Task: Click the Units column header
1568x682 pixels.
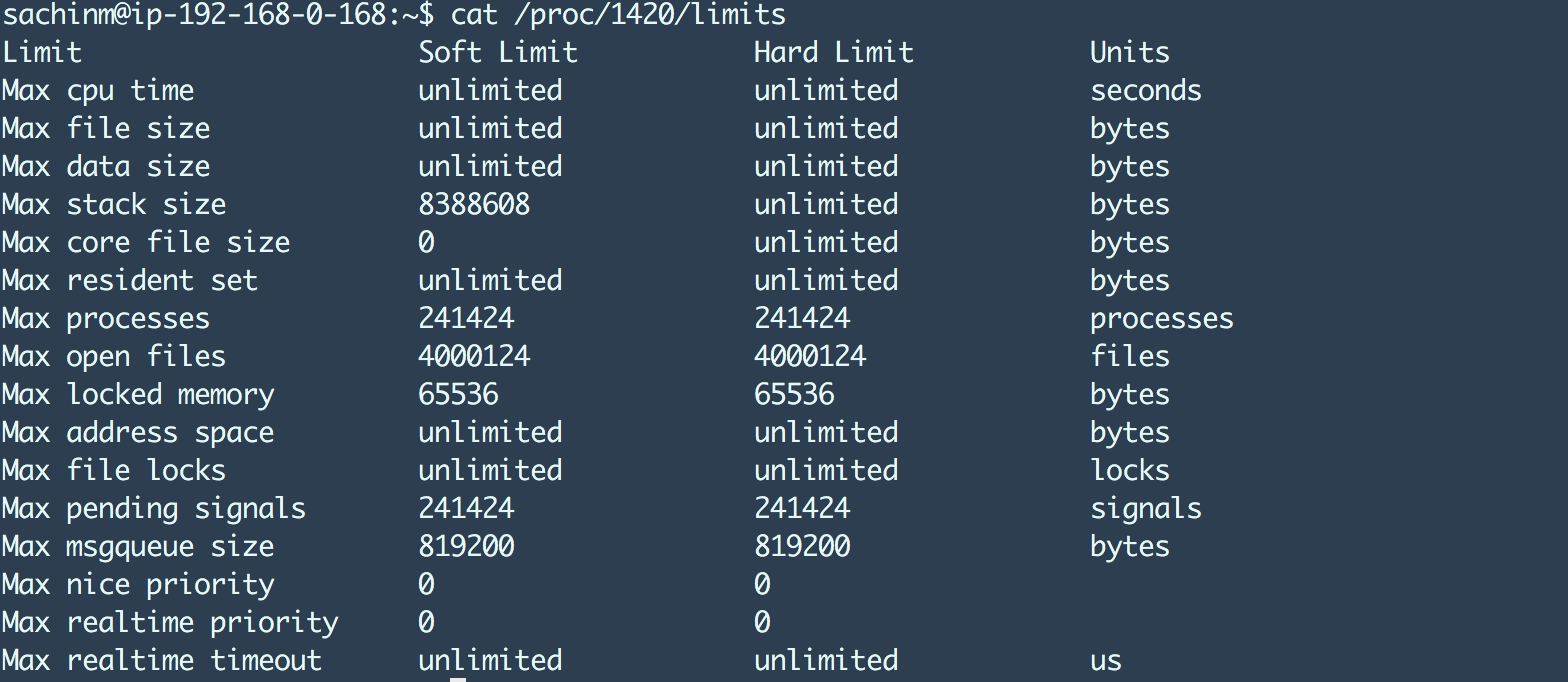Action: pyautogui.click(x=1130, y=52)
